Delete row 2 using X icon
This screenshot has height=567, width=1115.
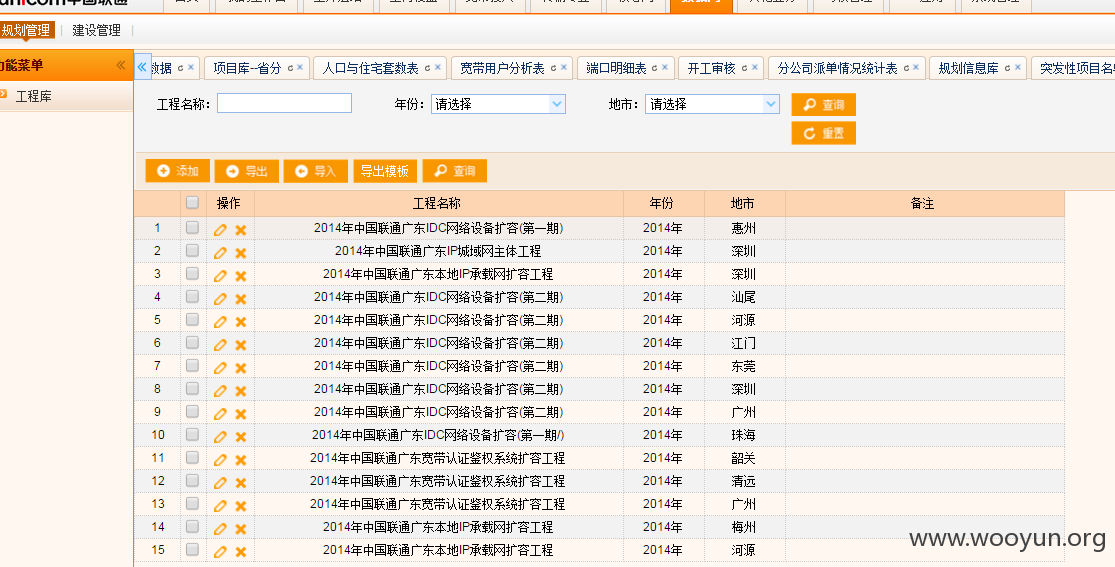coord(241,253)
